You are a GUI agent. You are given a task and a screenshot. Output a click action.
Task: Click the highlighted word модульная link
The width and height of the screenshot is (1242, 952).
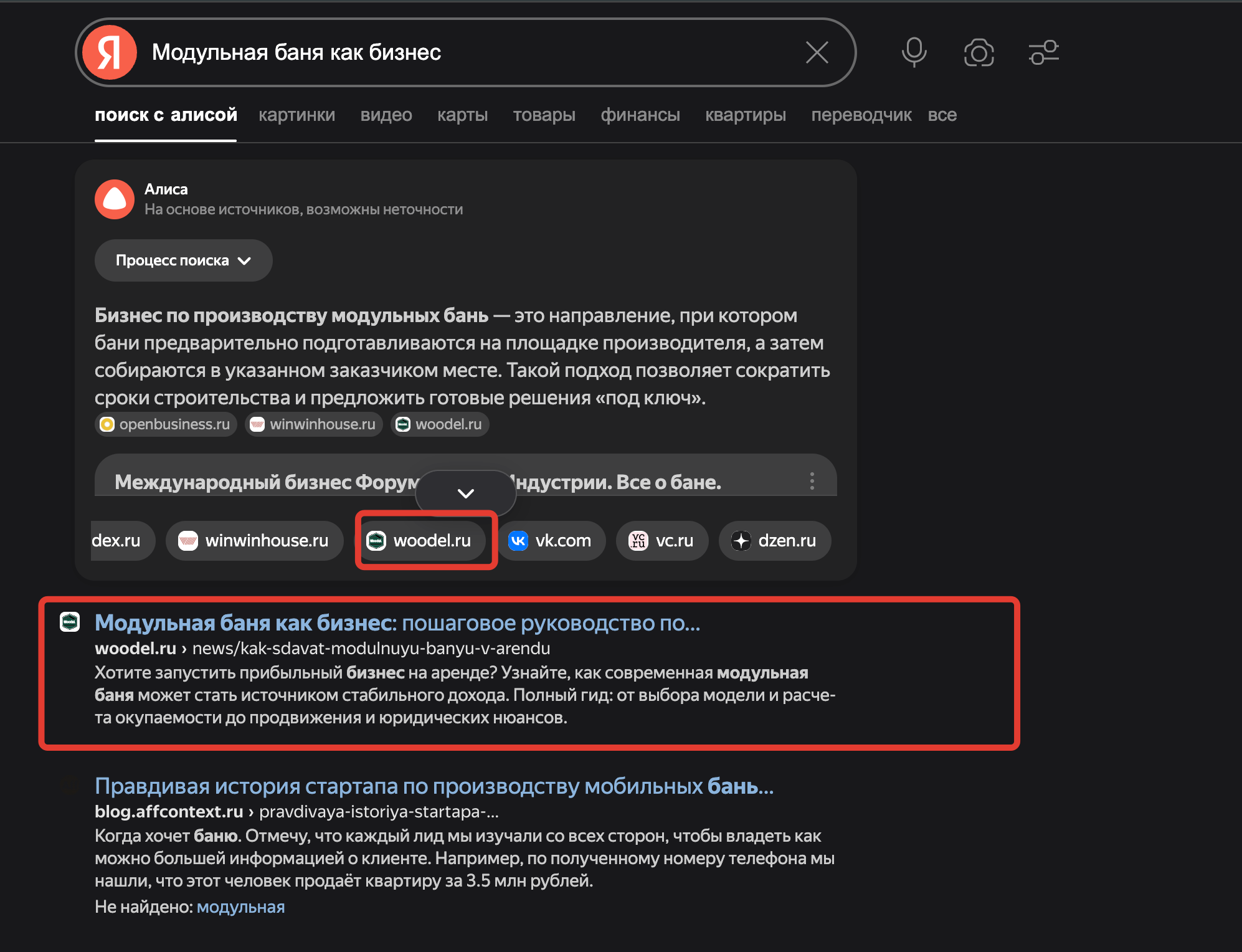(x=240, y=907)
